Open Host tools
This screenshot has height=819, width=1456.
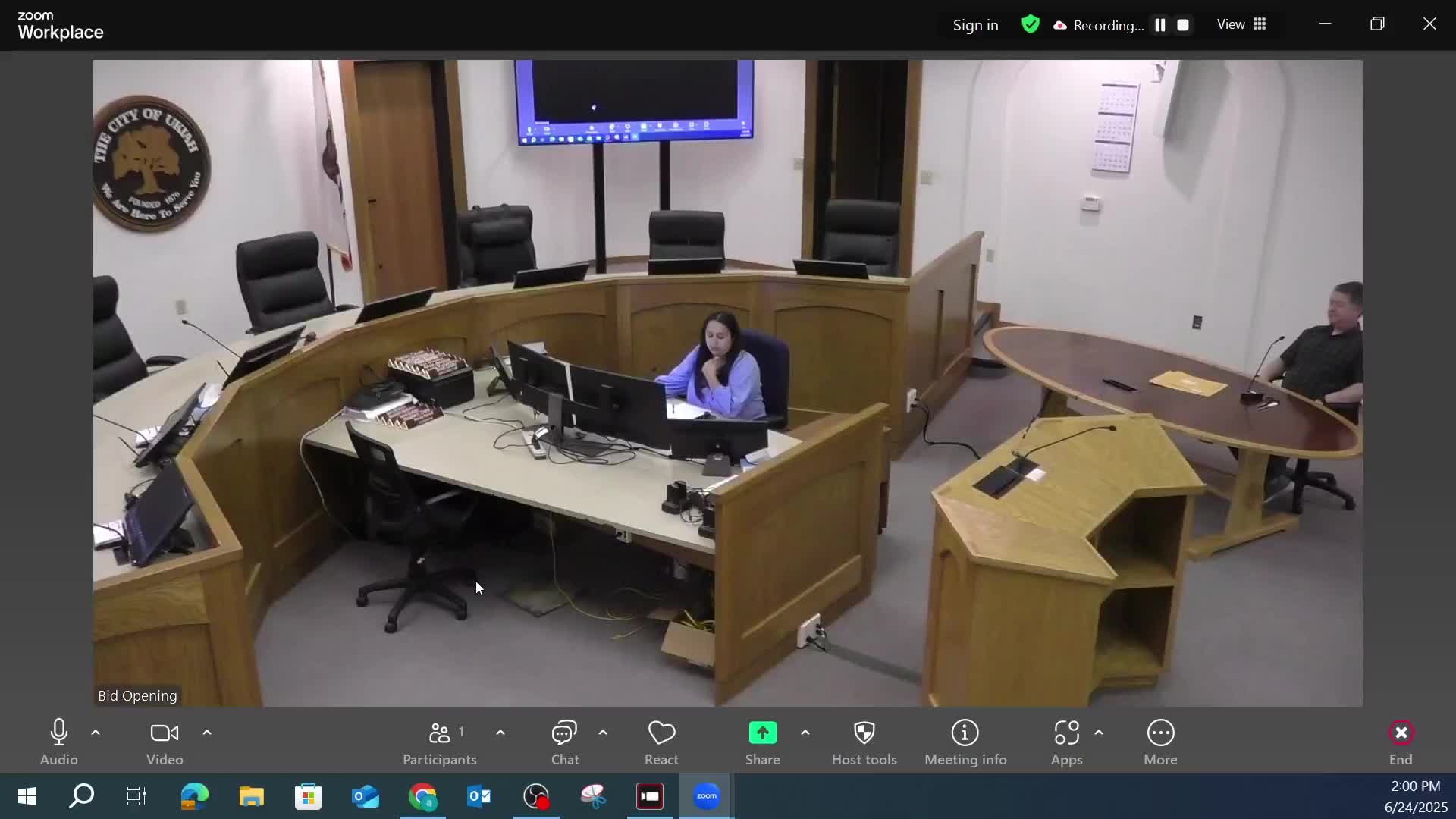[864, 739]
